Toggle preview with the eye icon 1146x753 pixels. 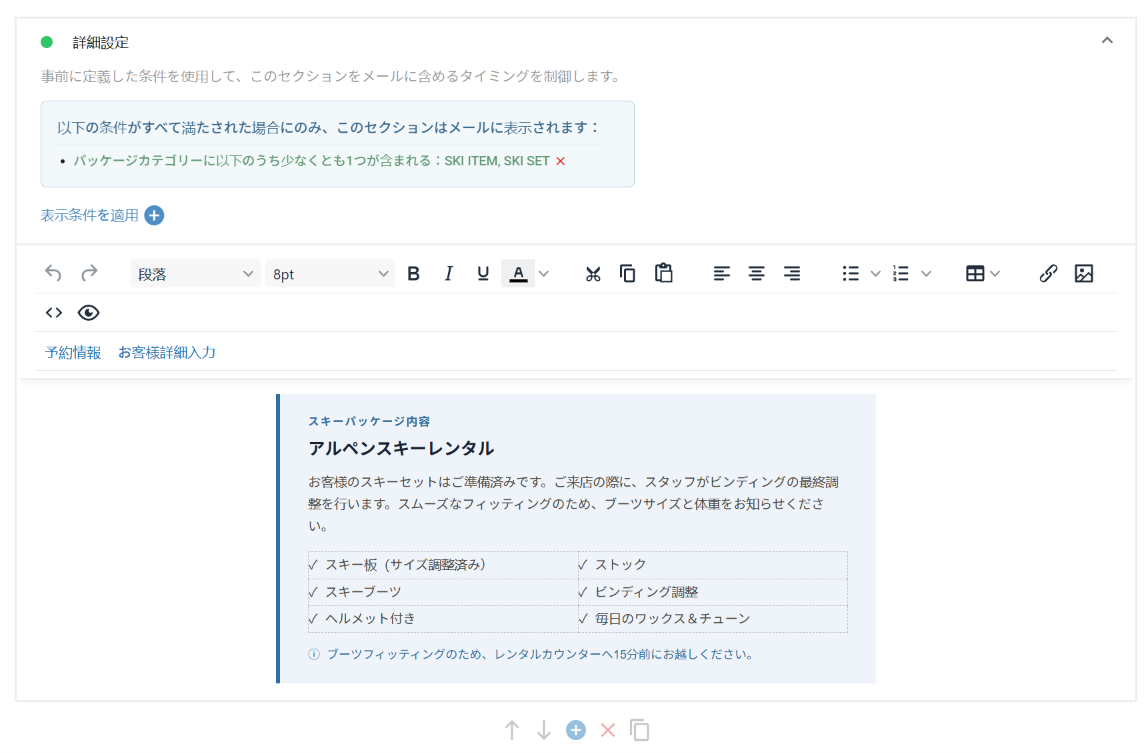click(x=88, y=313)
